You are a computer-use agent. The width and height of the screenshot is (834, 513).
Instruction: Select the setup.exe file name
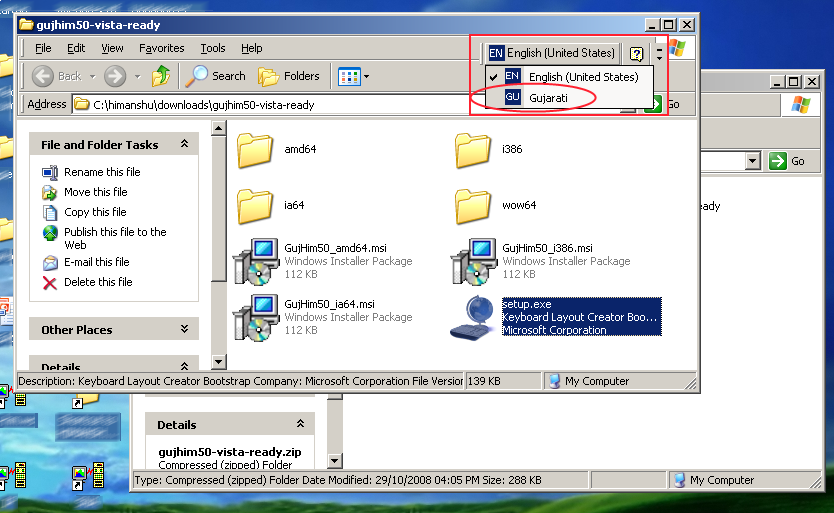[527, 304]
